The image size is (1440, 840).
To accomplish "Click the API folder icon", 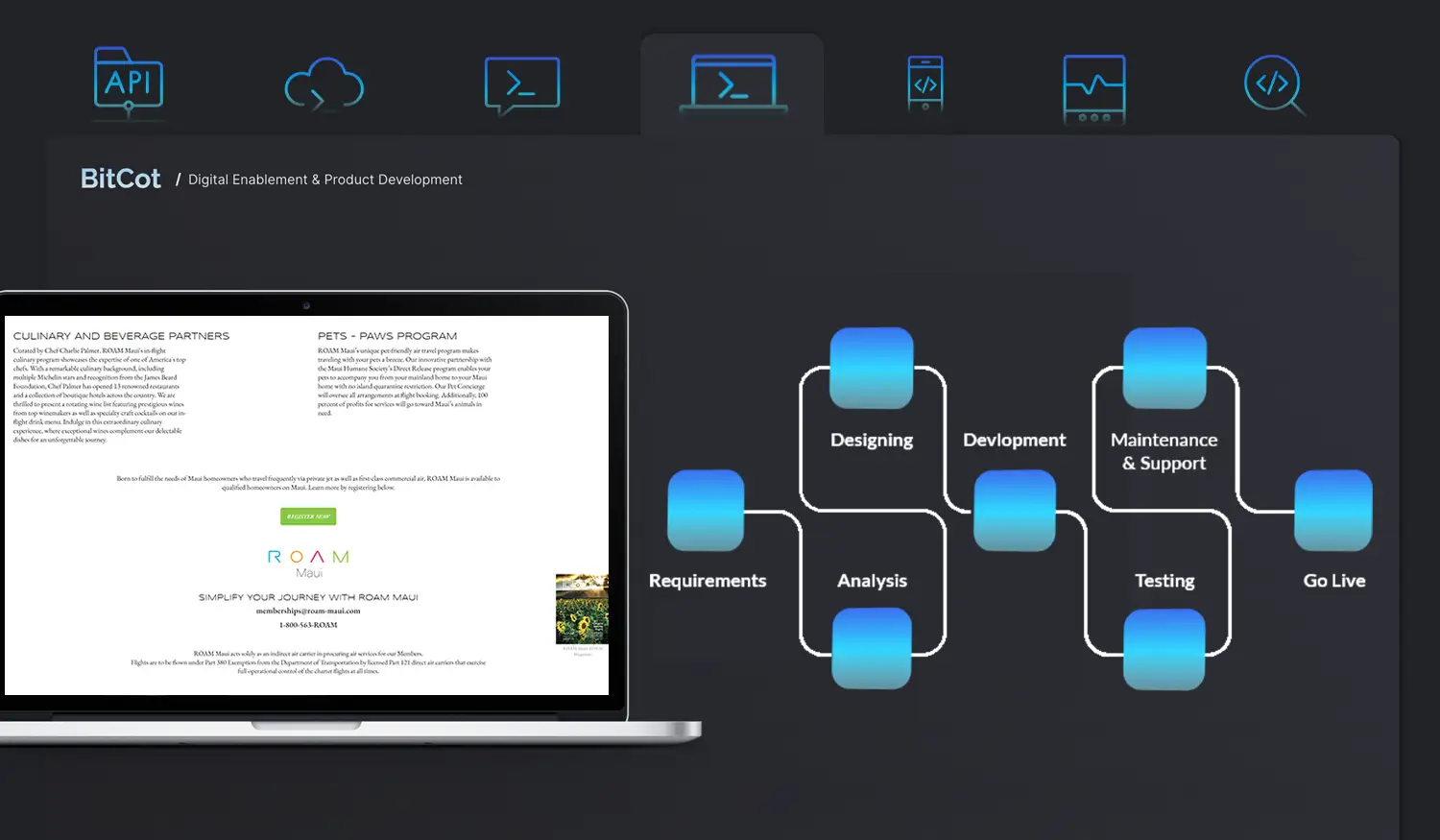I will [129, 83].
